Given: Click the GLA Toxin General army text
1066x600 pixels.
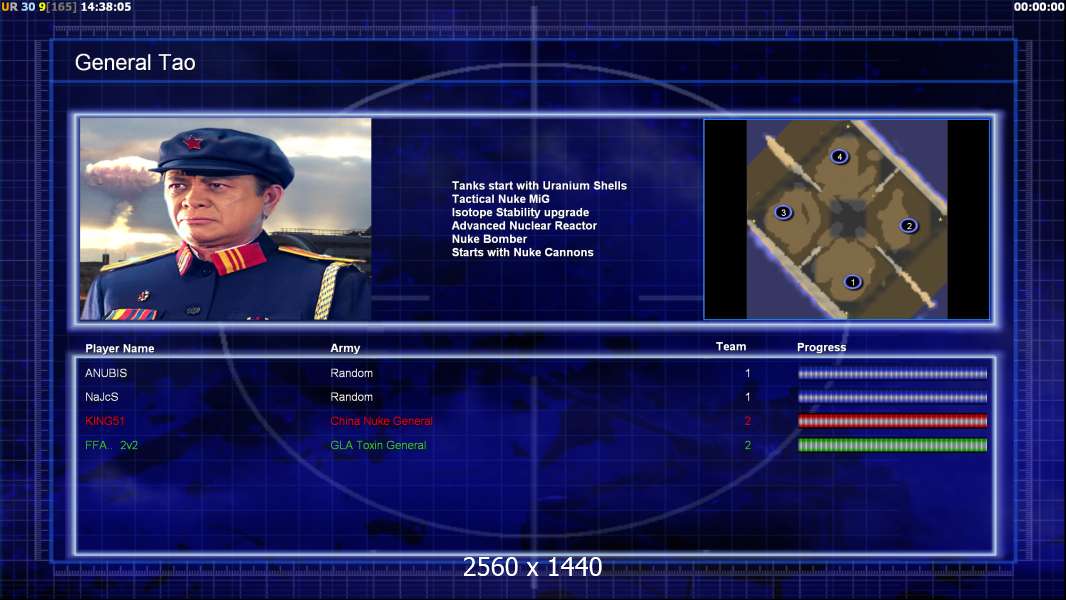Looking at the screenshot, I should (378, 445).
